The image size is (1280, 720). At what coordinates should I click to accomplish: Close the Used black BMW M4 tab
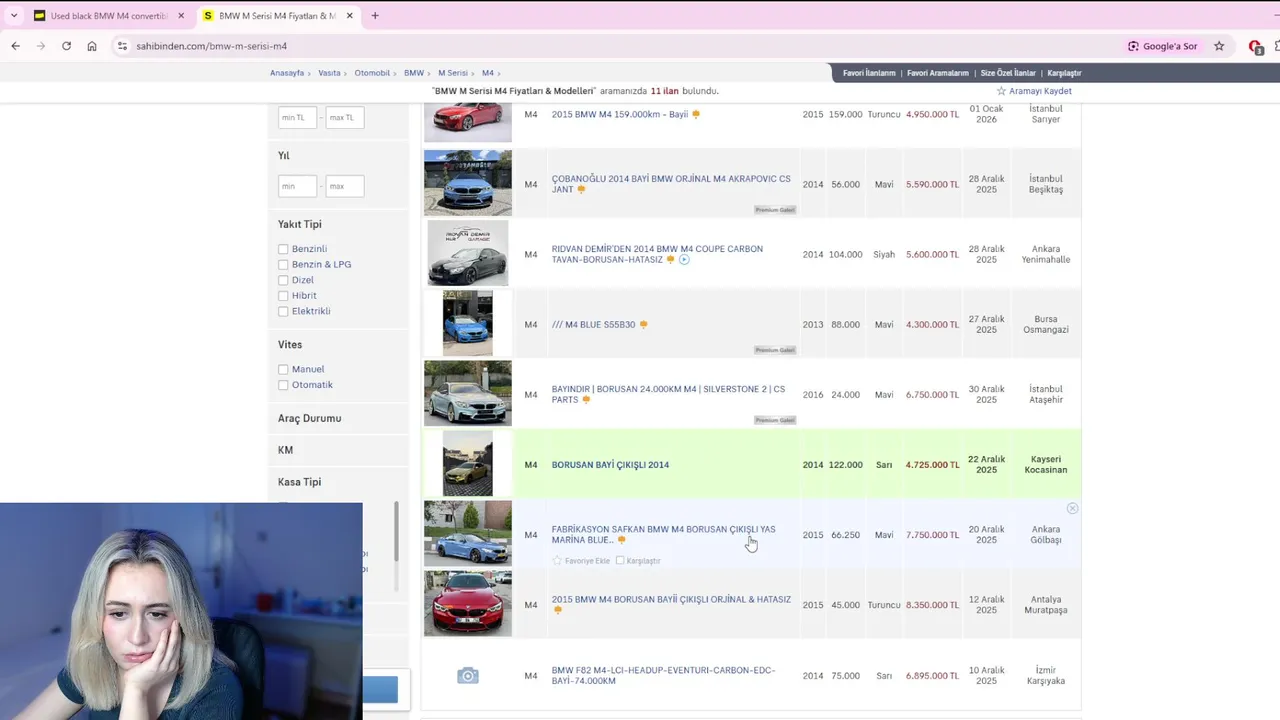coord(181,16)
